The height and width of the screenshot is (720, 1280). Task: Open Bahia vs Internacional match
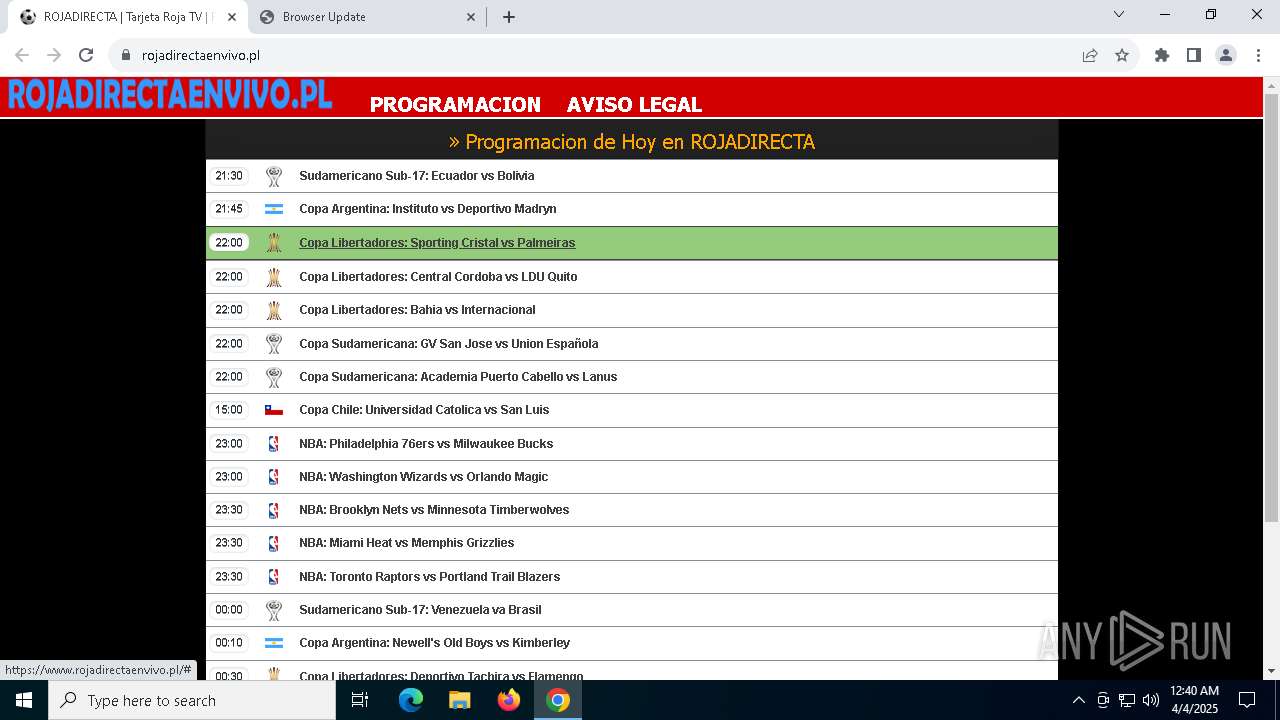point(417,310)
